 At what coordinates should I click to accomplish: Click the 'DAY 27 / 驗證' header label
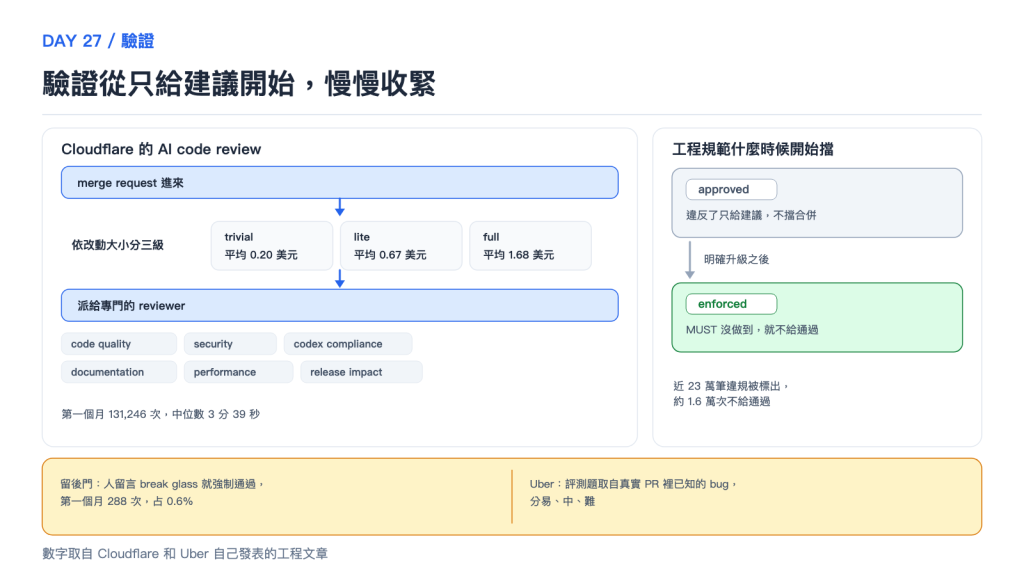click(x=98, y=41)
